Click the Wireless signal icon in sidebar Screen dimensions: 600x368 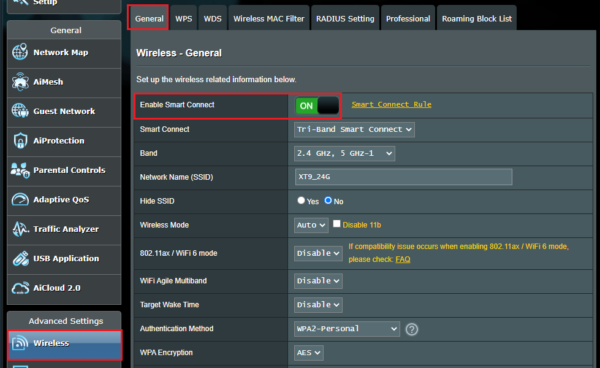[20, 343]
